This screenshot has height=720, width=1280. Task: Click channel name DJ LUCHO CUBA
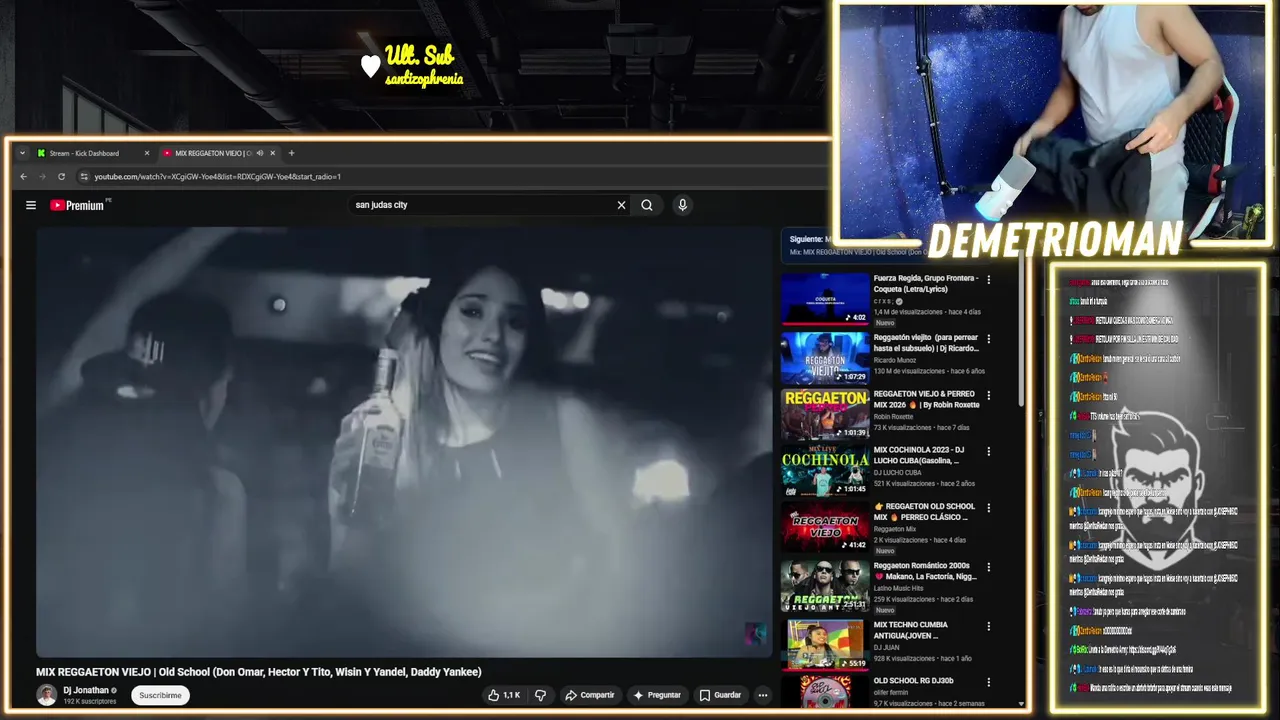click(899, 472)
